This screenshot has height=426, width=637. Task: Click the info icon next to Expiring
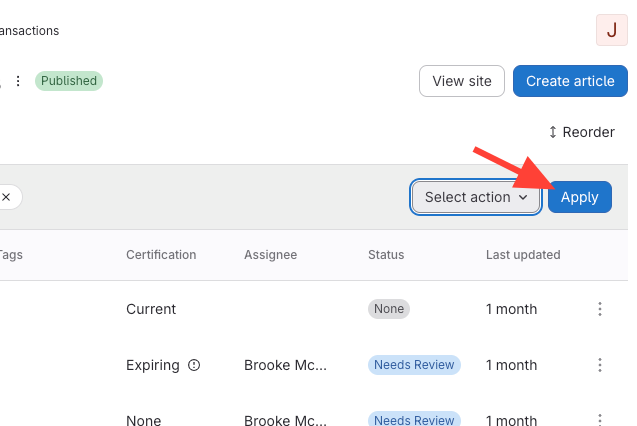(194, 365)
